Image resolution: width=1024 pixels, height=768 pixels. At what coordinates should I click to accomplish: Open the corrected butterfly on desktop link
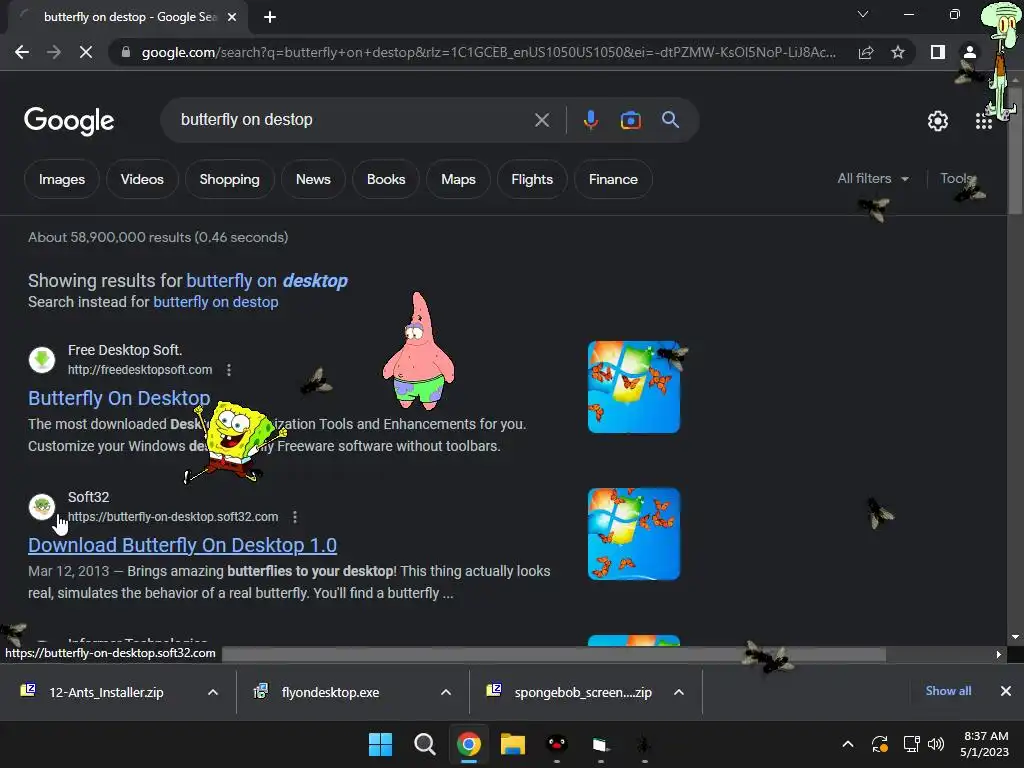click(x=266, y=281)
